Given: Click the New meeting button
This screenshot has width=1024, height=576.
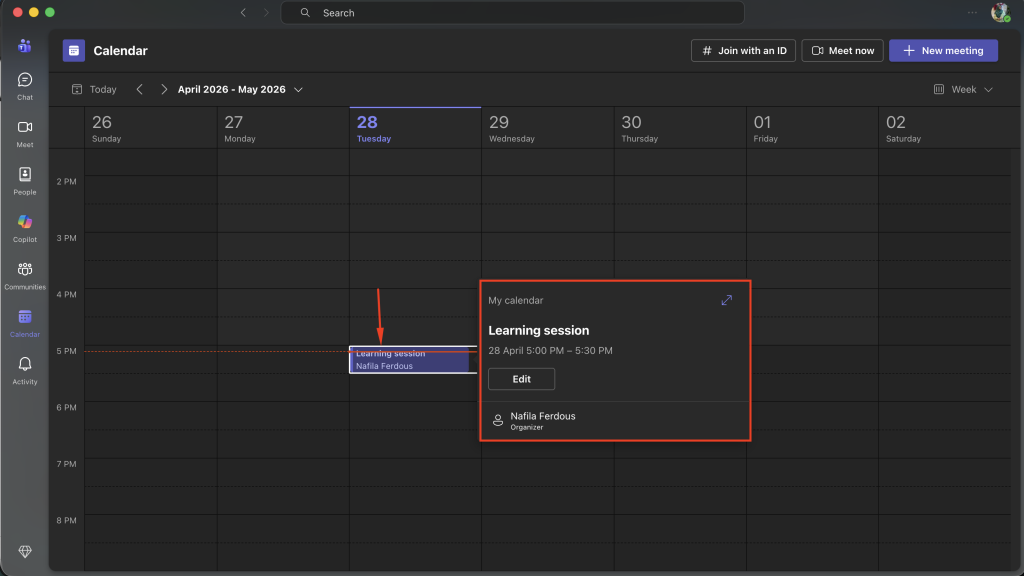Looking at the screenshot, I should point(943,50).
